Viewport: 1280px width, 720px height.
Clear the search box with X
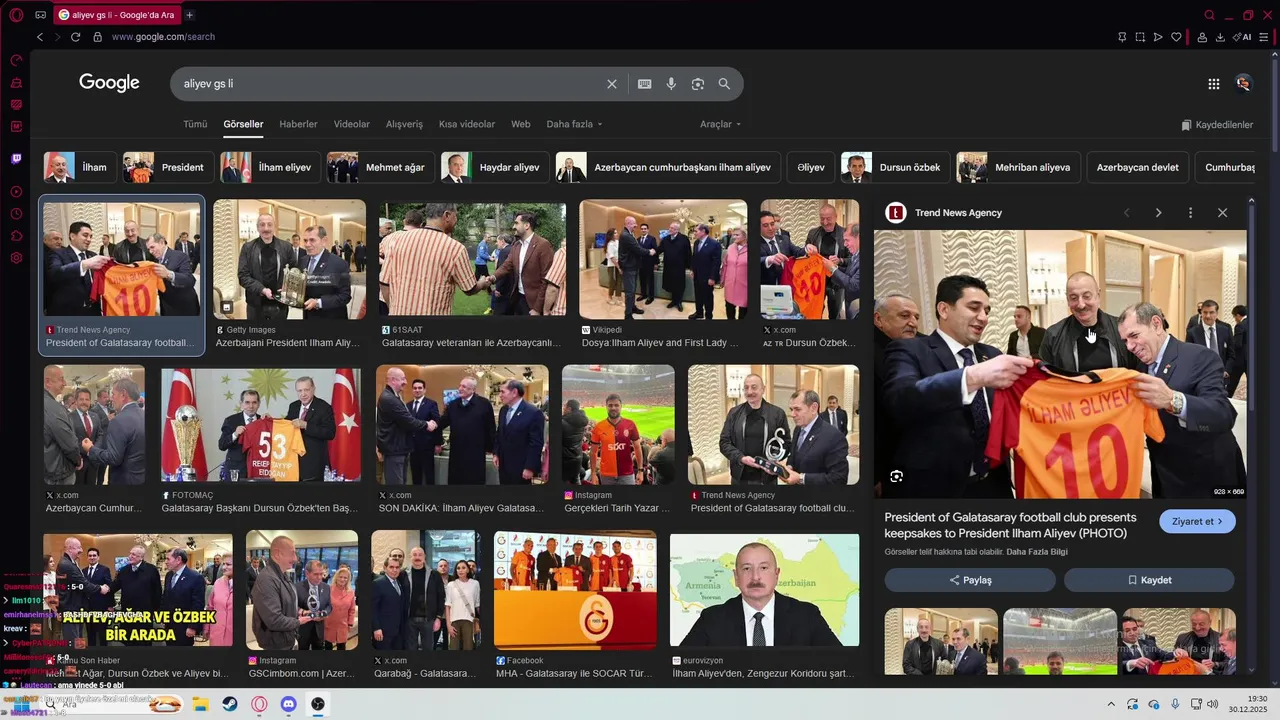pyautogui.click(x=612, y=84)
